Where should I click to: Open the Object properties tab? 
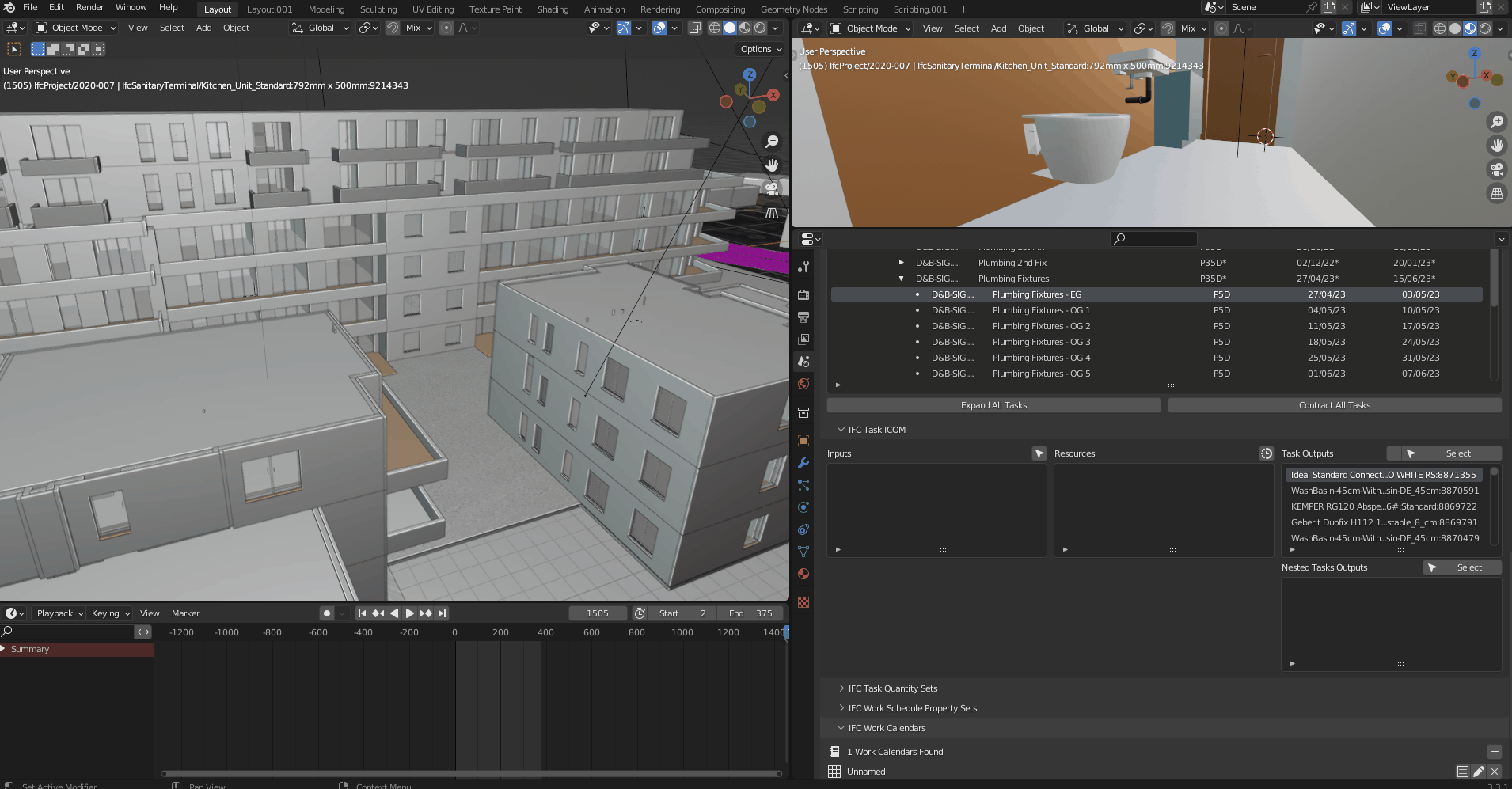pos(803,441)
